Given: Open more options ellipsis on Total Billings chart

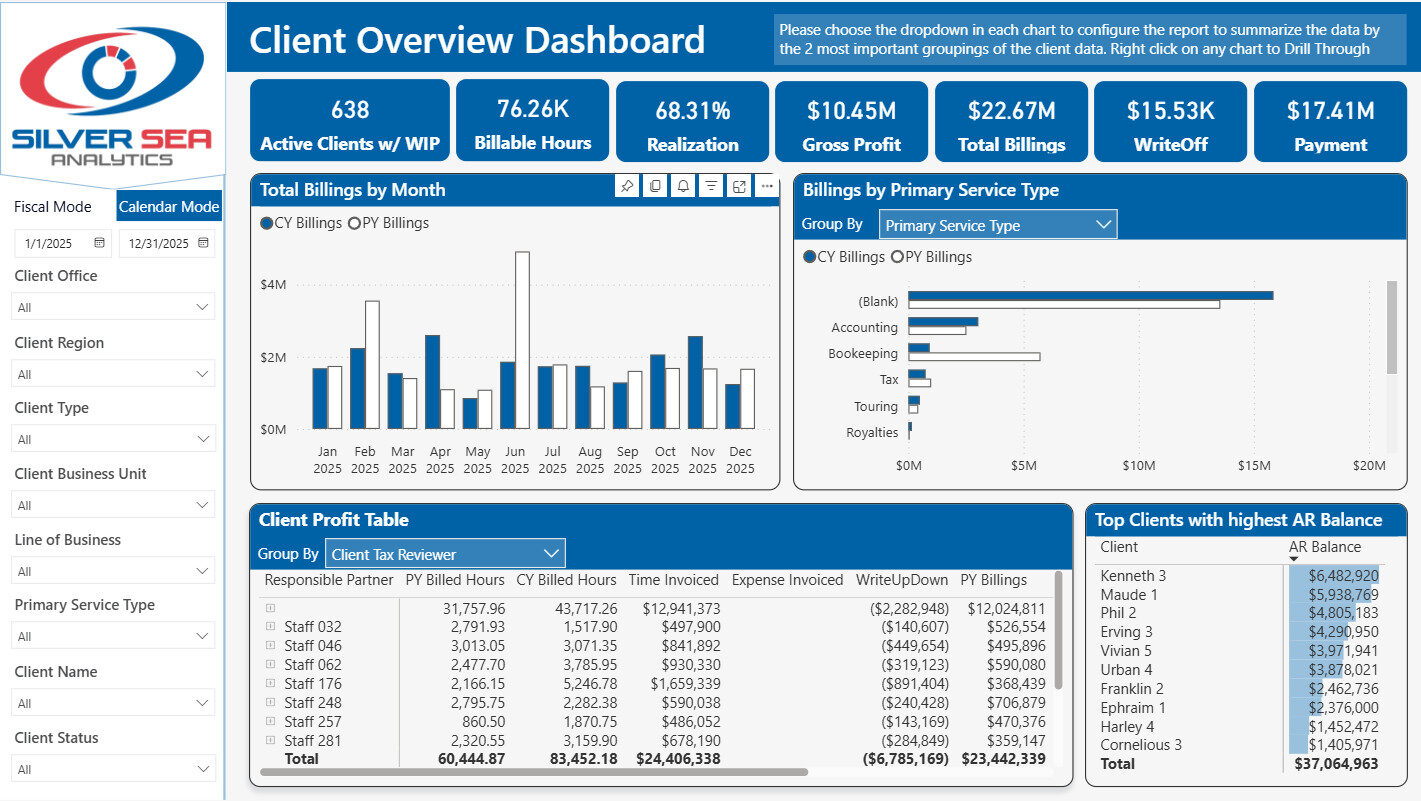Looking at the screenshot, I should click(767, 186).
